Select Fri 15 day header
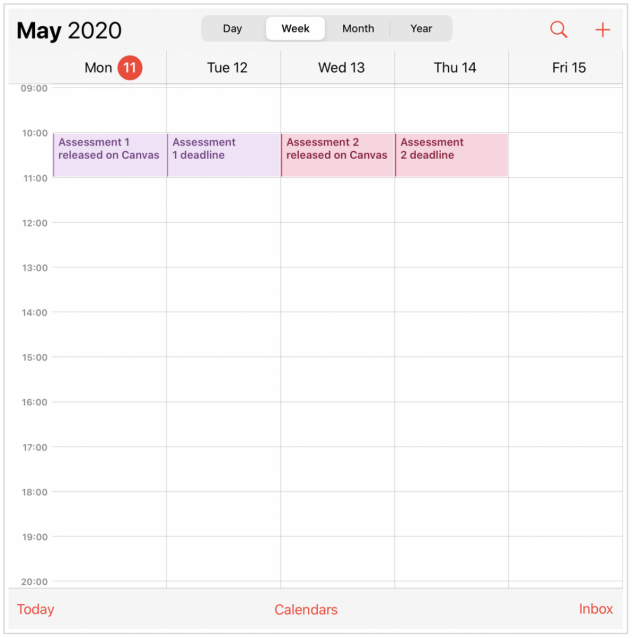This screenshot has height=638, width=633. (569, 68)
